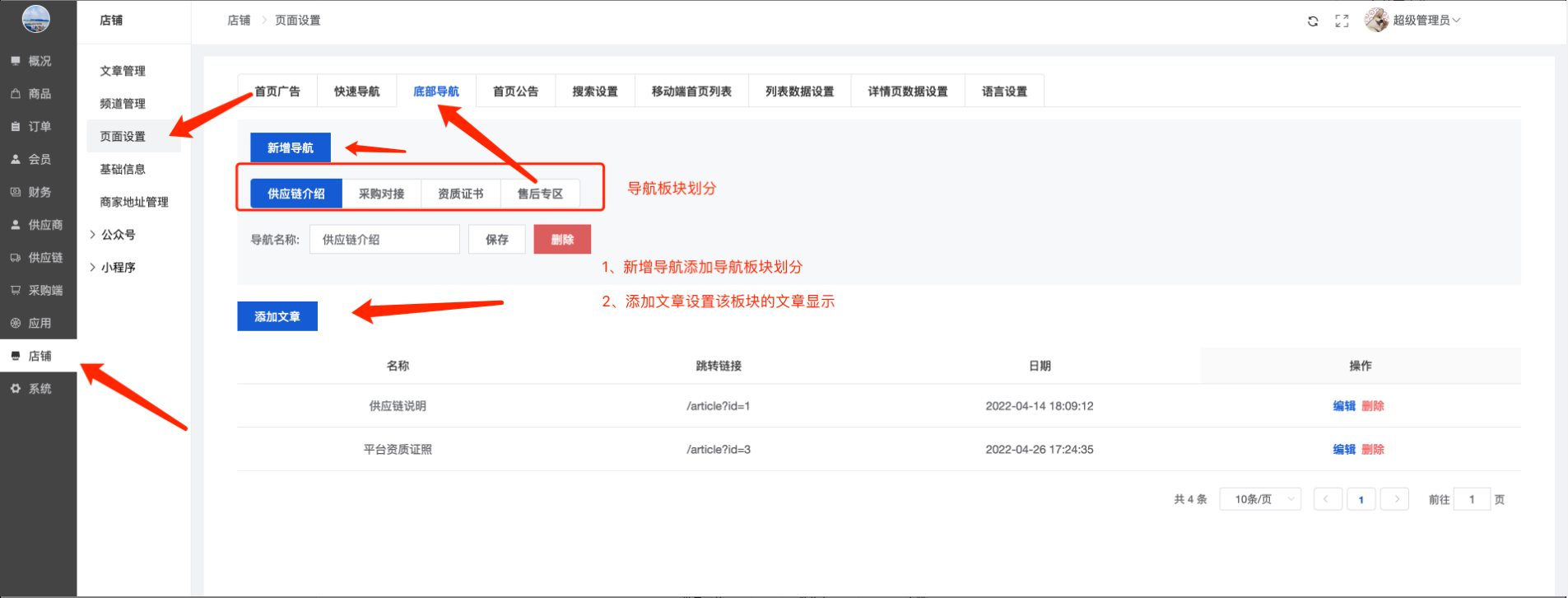Click the 新增导航 button
1568x598 pixels.
(x=291, y=148)
